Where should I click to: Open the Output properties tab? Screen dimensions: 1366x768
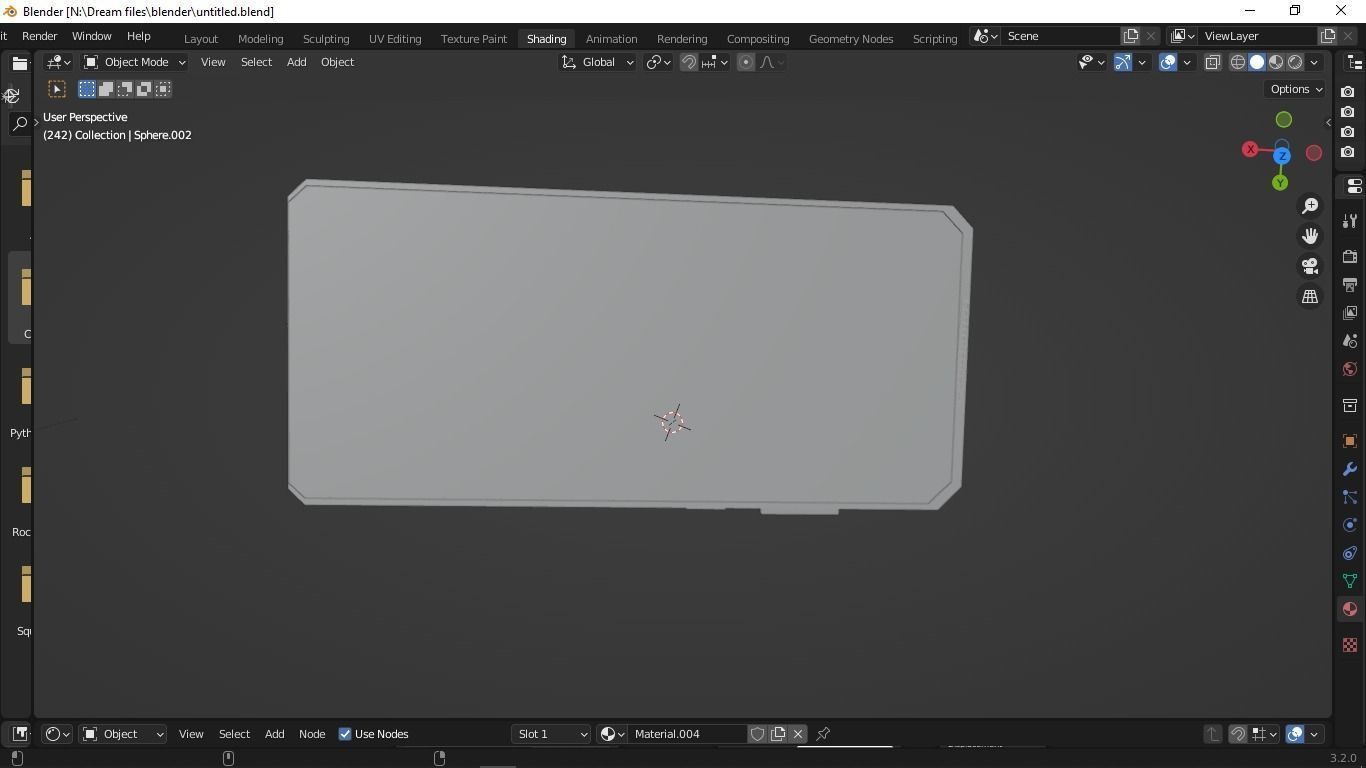click(x=1350, y=285)
